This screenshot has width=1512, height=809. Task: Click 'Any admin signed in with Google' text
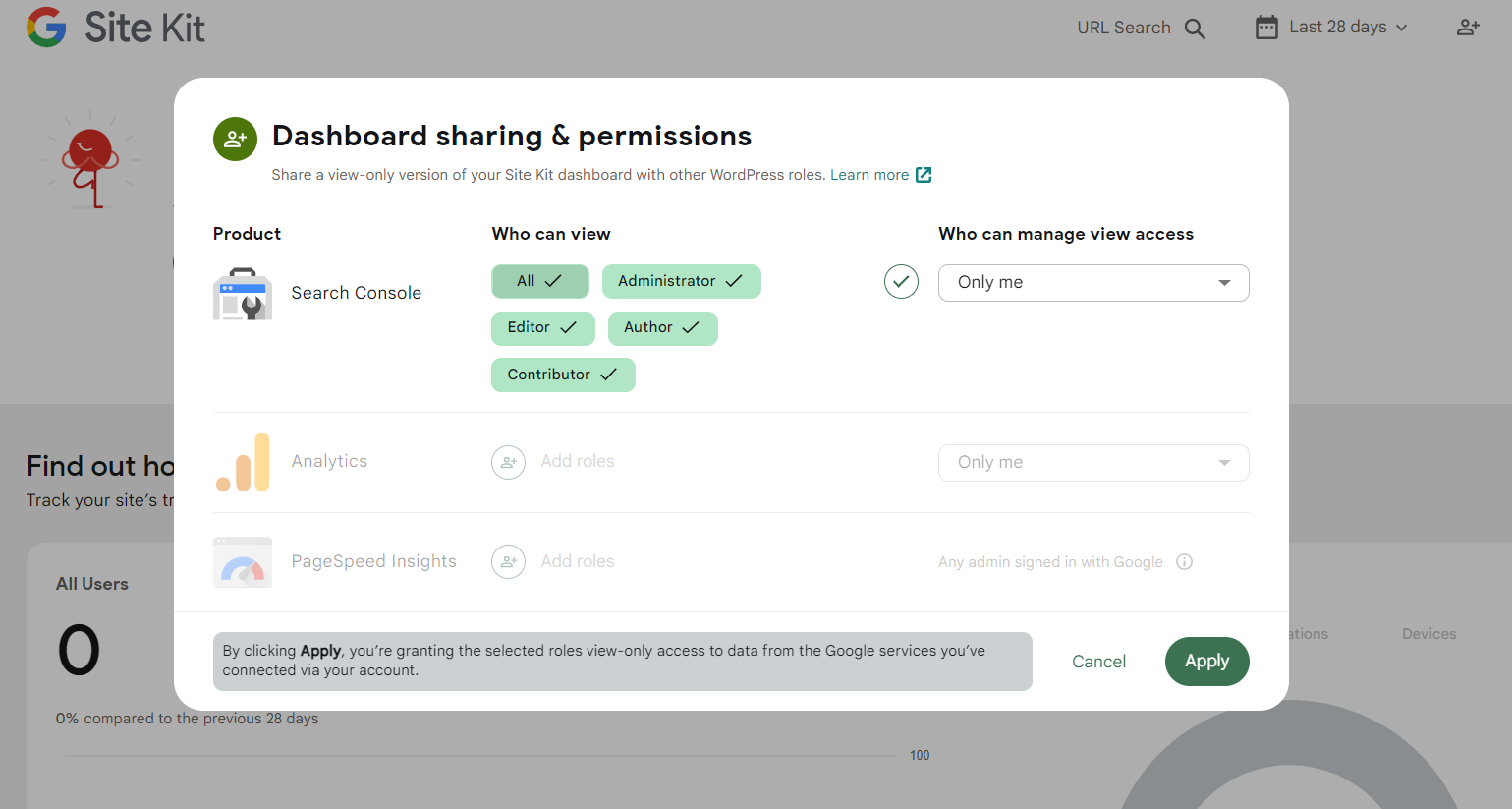[x=1050, y=562]
